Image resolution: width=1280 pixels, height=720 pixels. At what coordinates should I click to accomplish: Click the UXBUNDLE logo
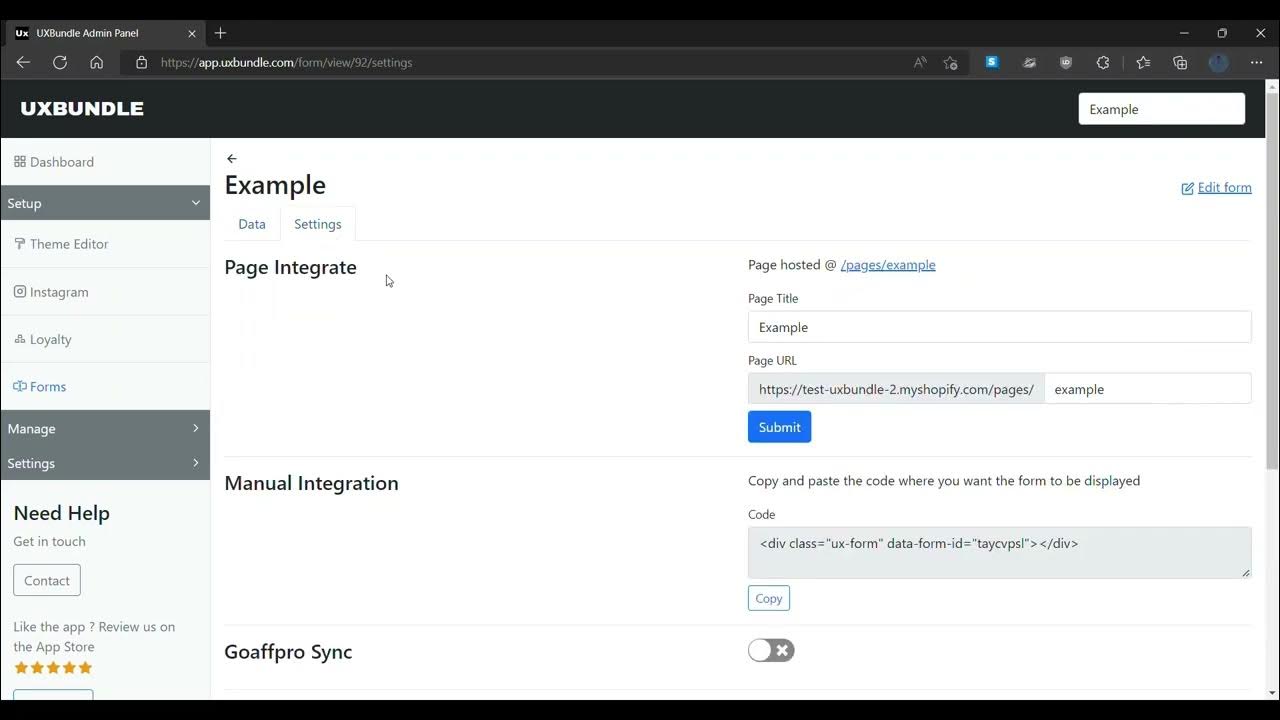click(x=82, y=109)
